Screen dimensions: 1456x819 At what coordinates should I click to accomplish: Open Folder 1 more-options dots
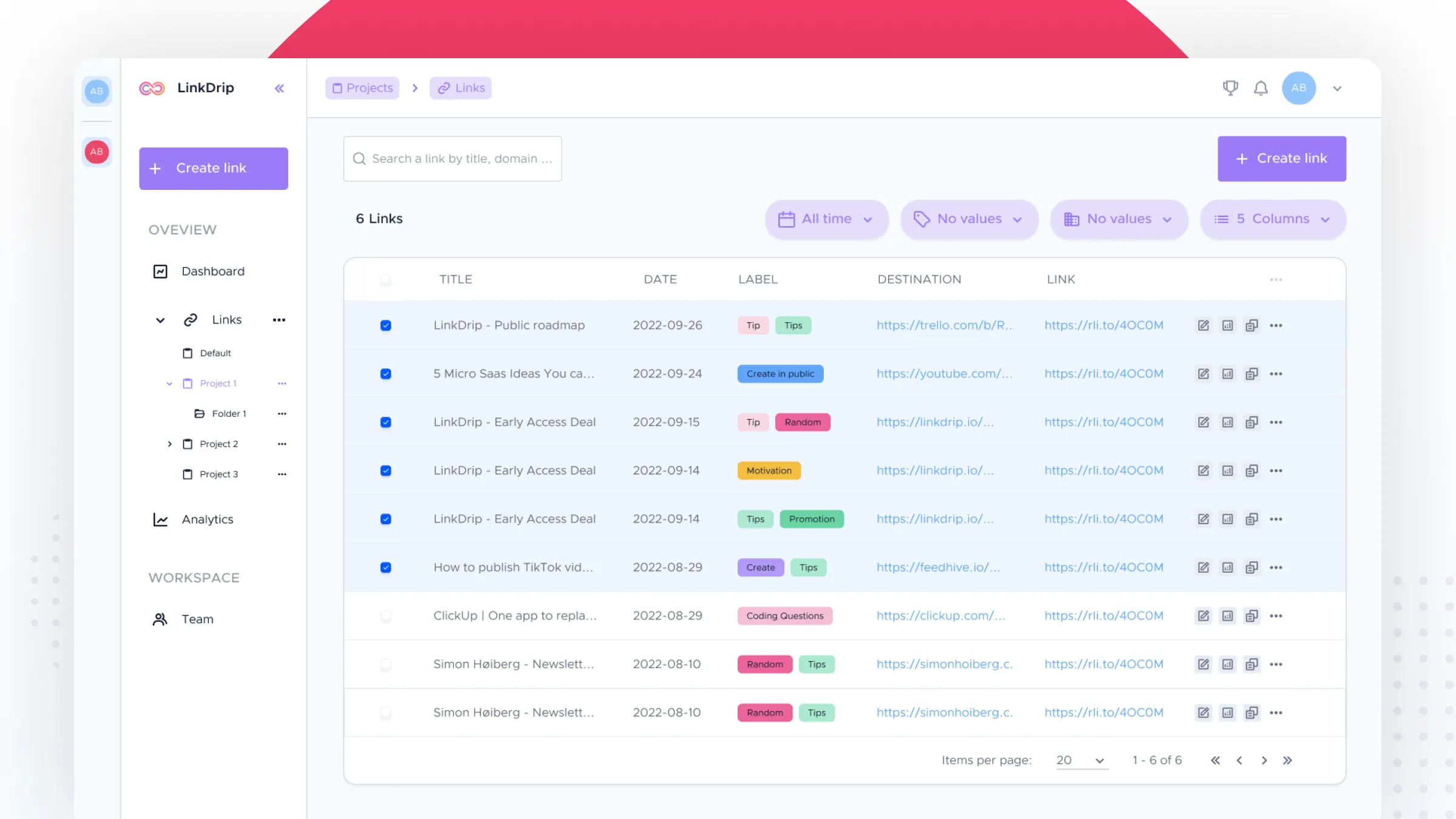click(282, 414)
